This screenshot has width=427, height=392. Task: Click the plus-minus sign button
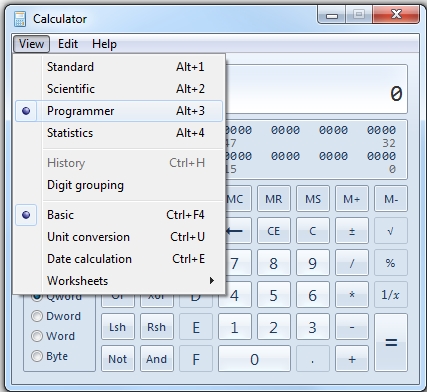point(352,231)
